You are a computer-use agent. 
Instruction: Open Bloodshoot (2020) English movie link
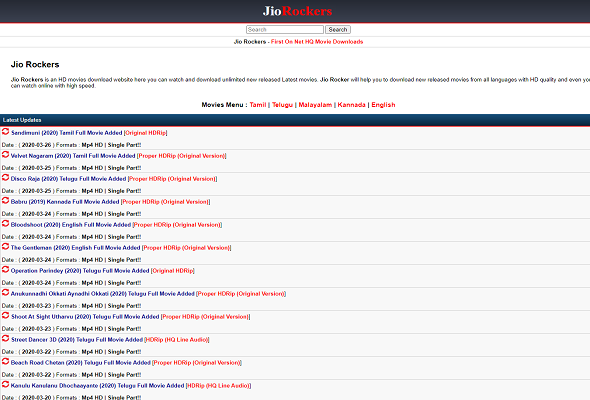(x=116, y=225)
